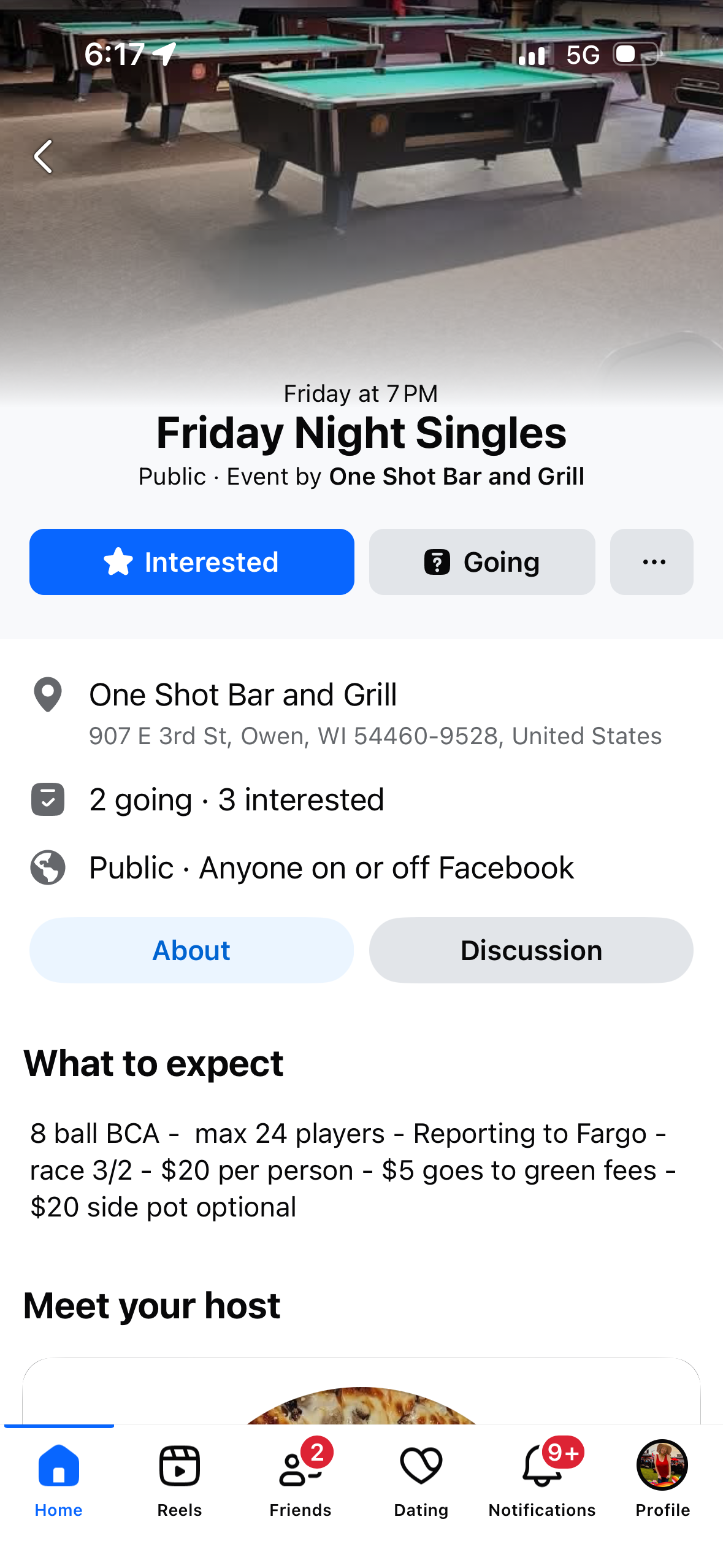Switch to the About tab

[x=192, y=950]
